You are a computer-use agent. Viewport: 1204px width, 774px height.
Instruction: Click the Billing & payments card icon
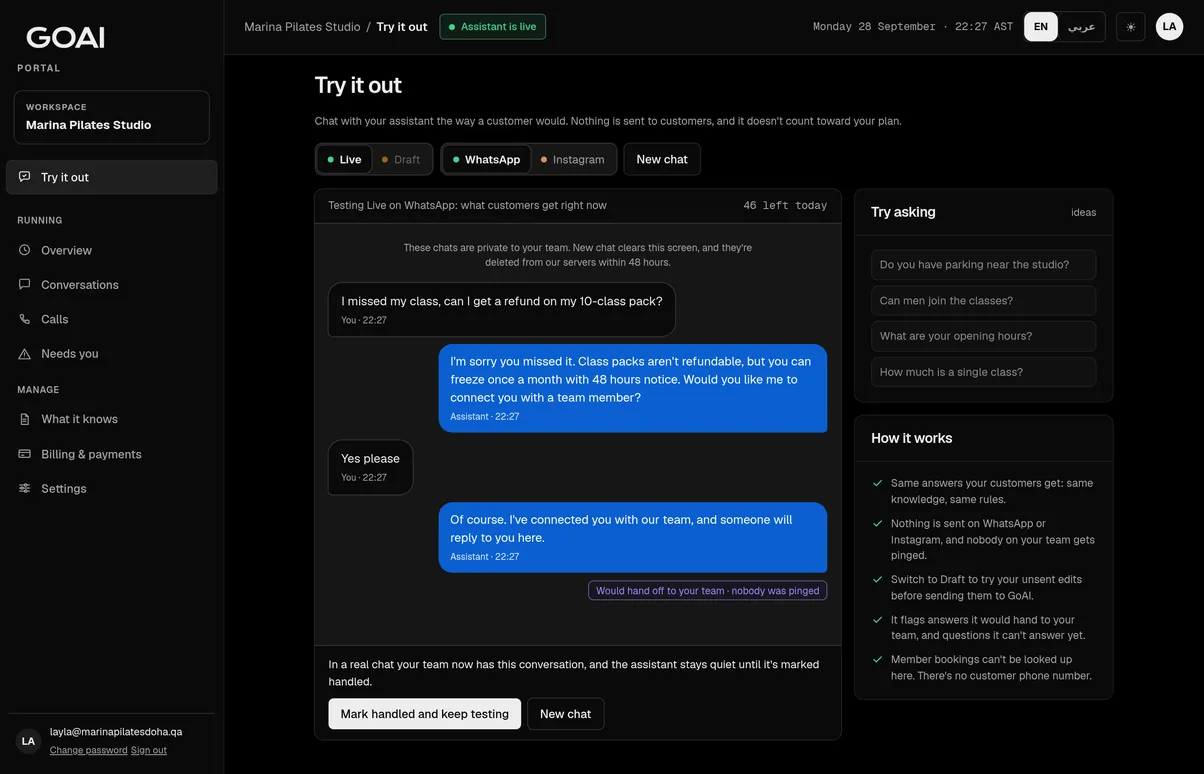pyautogui.click(x=25, y=454)
